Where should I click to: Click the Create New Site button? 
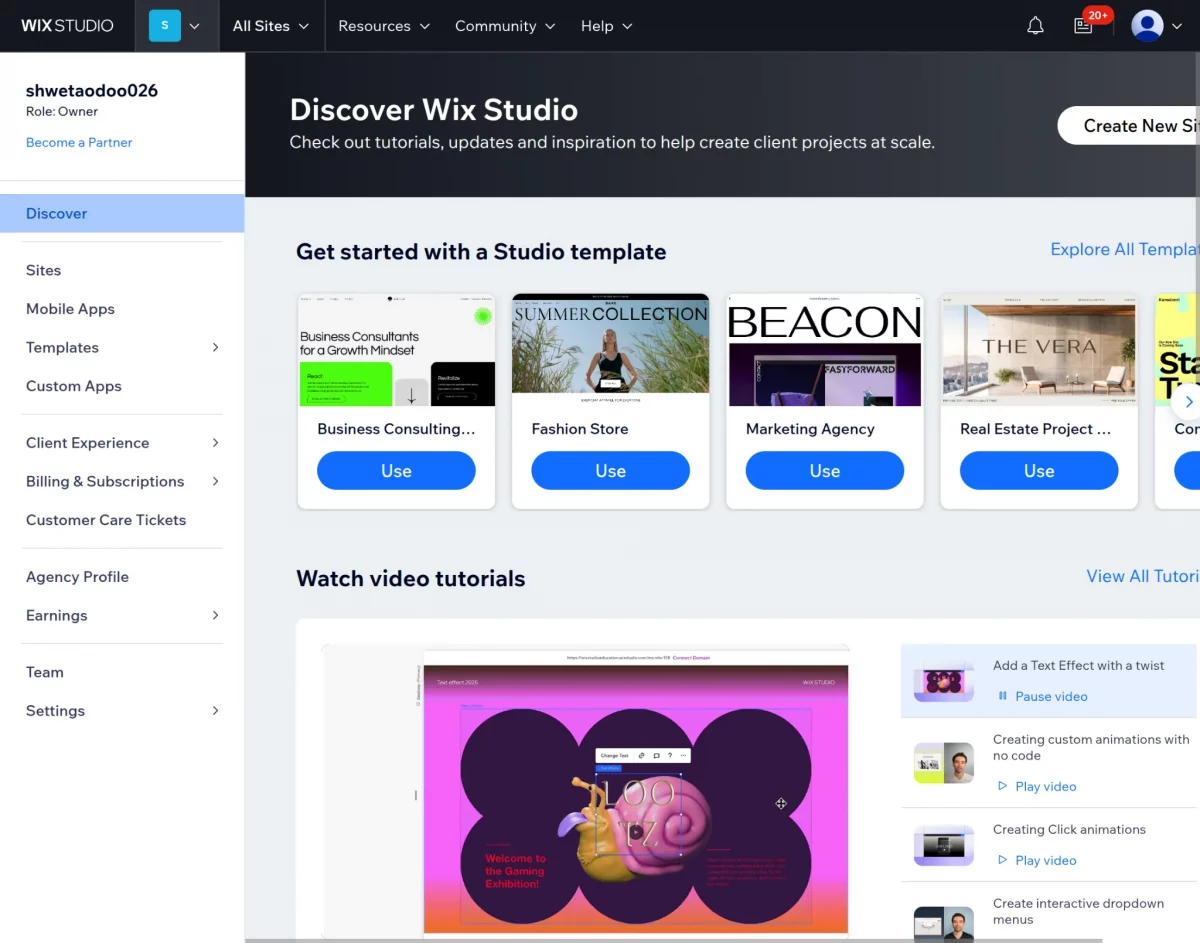[x=1130, y=125]
